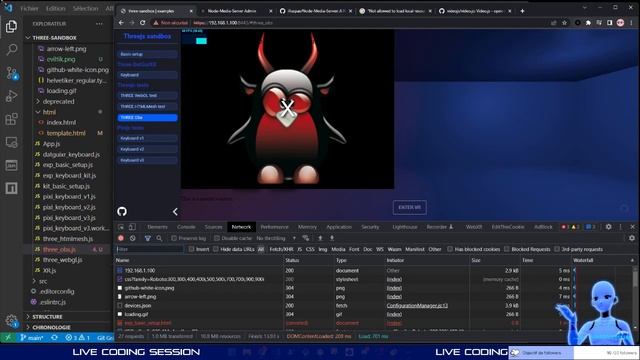Open the GitHub icon in sandbox sidebar
This screenshot has height=360, width=640.
tap(122, 211)
